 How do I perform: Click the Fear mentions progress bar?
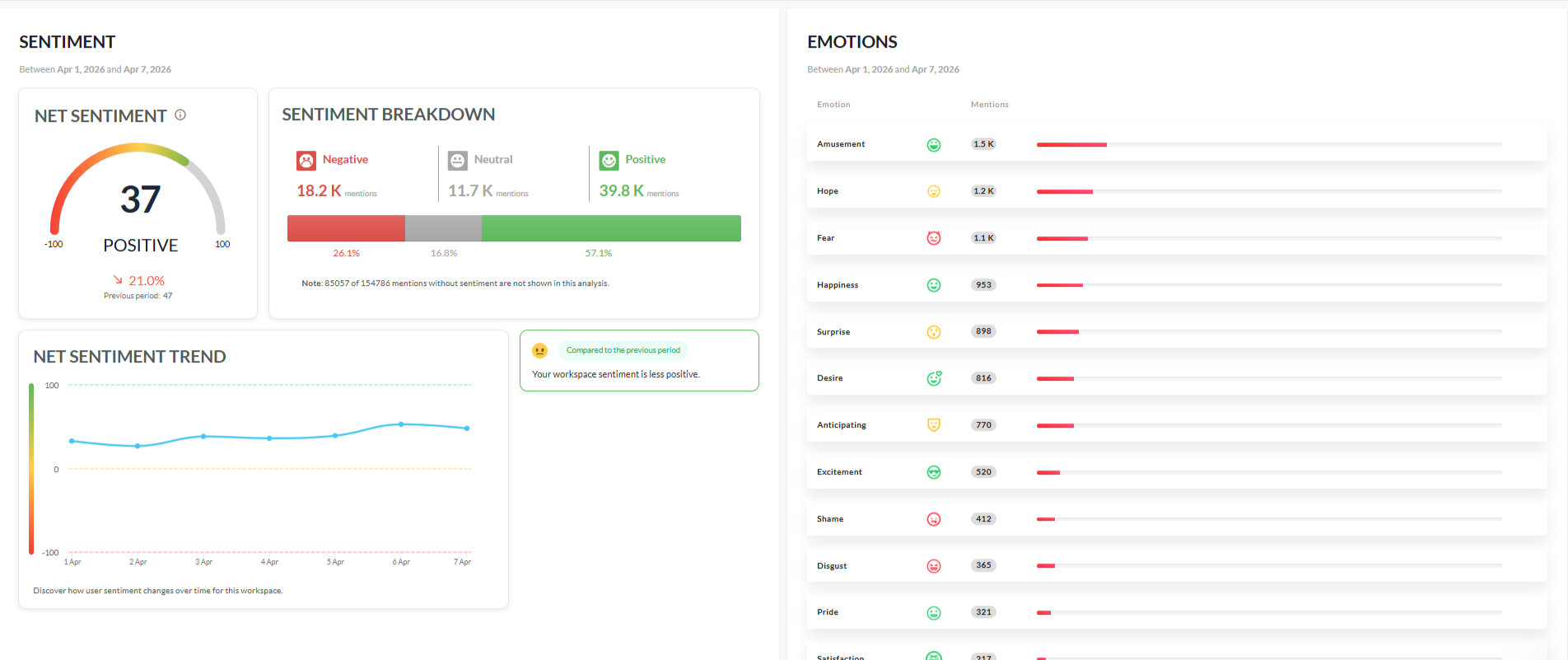1269,238
